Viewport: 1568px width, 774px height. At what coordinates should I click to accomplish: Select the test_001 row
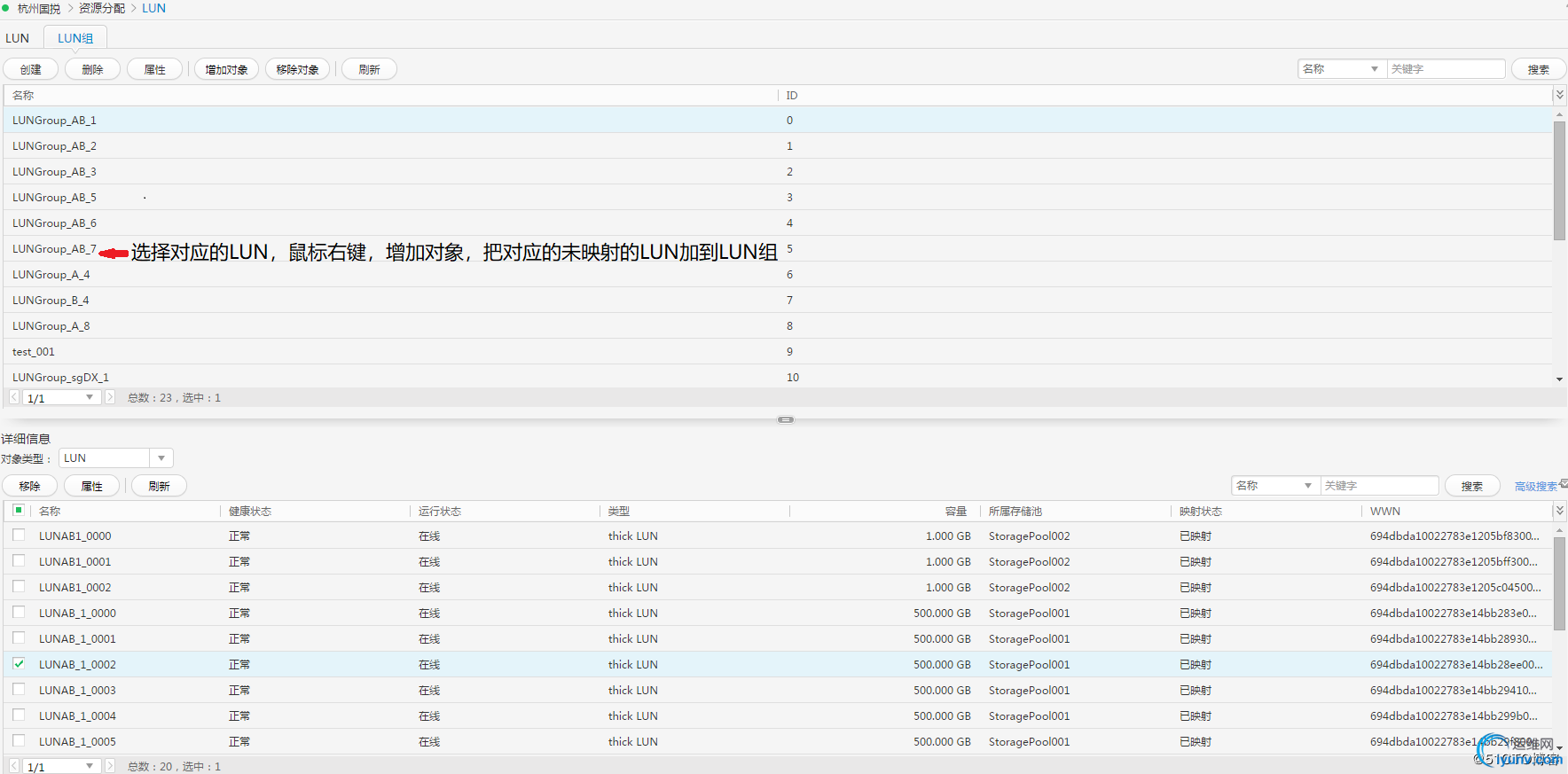click(778, 351)
